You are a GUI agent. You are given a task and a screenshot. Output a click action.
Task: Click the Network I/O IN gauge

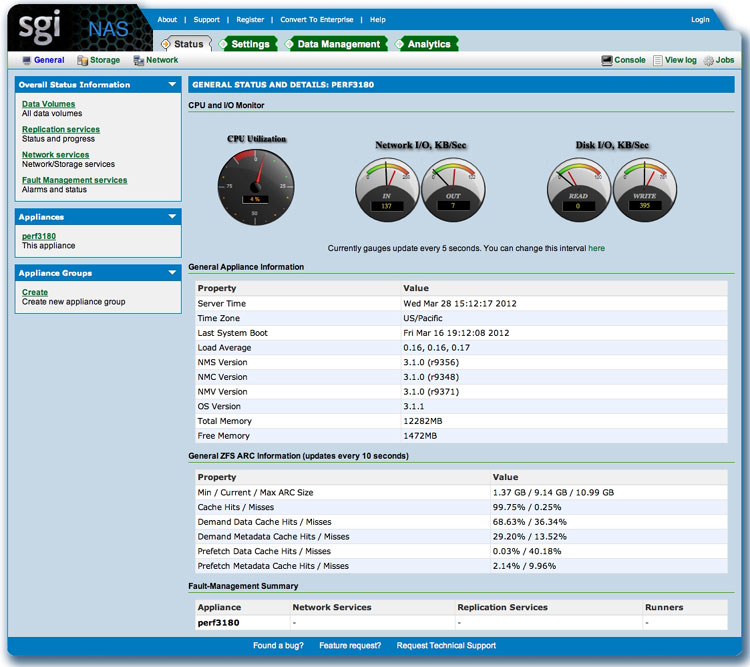[x=387, y=190]
